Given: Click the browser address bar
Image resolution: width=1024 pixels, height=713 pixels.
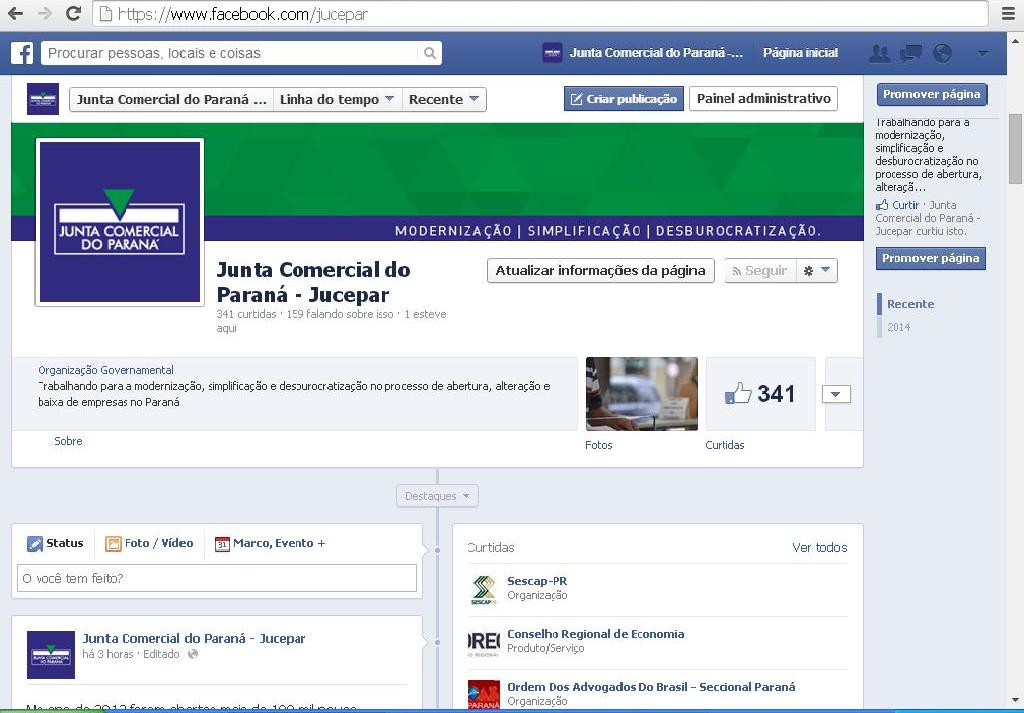Looking at the screenshot, I should [540, 14].
